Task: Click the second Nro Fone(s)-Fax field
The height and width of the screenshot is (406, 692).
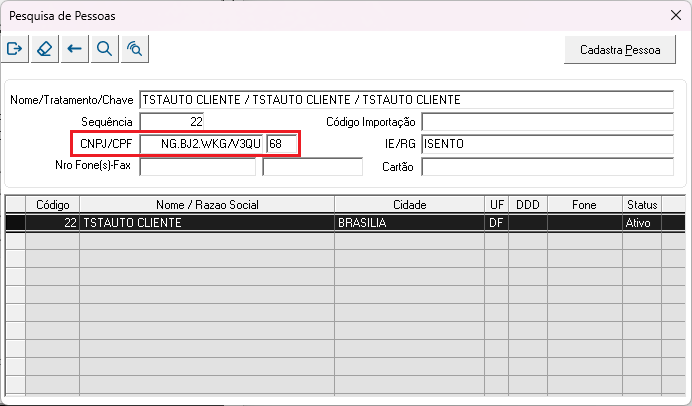Action: (312, 167)
